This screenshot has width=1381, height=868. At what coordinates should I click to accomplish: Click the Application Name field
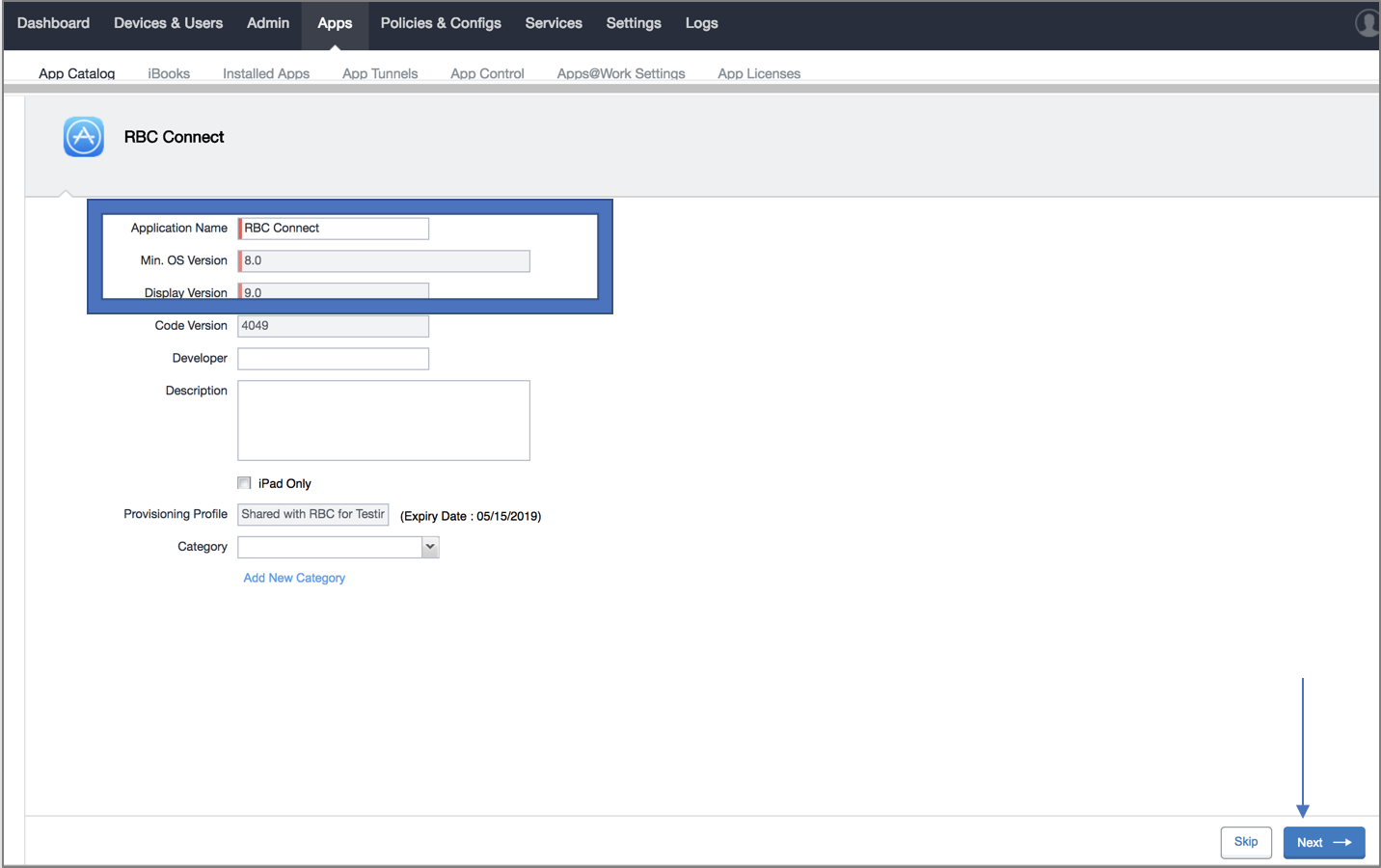tap(334, 229)
